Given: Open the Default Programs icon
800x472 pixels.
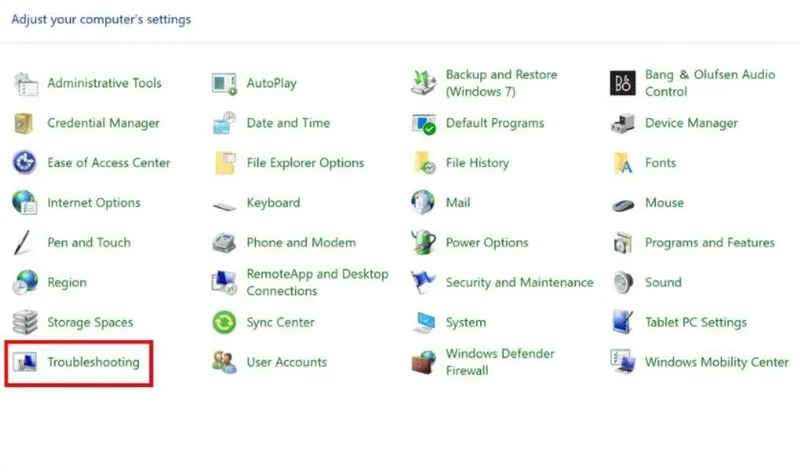Looking at the screenshot, I should (x=423, y=123).
